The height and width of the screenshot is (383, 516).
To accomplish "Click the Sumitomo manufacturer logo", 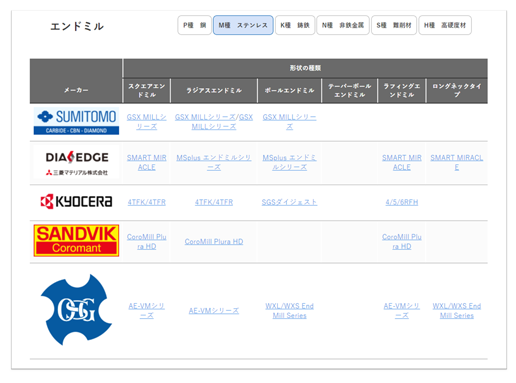I will [76, 121].
